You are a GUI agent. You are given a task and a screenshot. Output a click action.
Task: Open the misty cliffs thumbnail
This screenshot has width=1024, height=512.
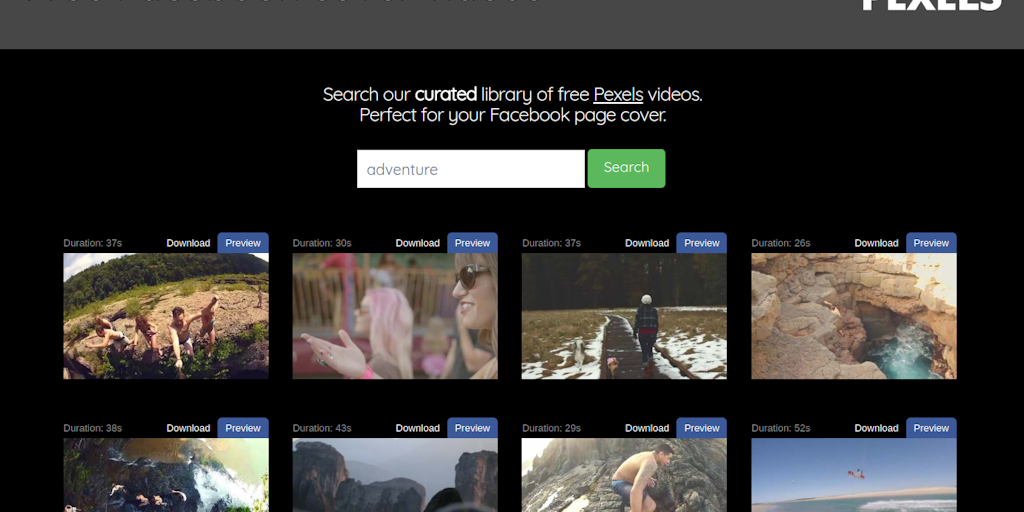pos(395,475)
